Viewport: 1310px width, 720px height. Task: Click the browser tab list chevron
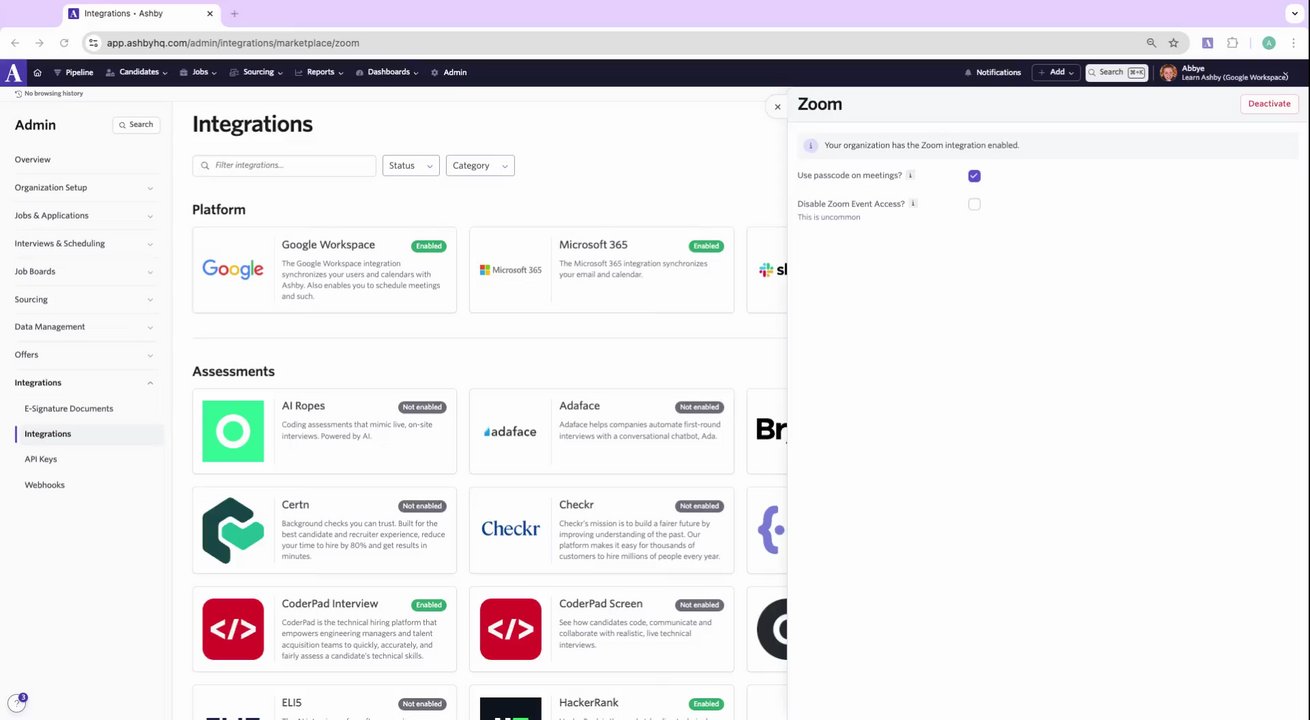pyautogui.click(x=1293, y=14)
